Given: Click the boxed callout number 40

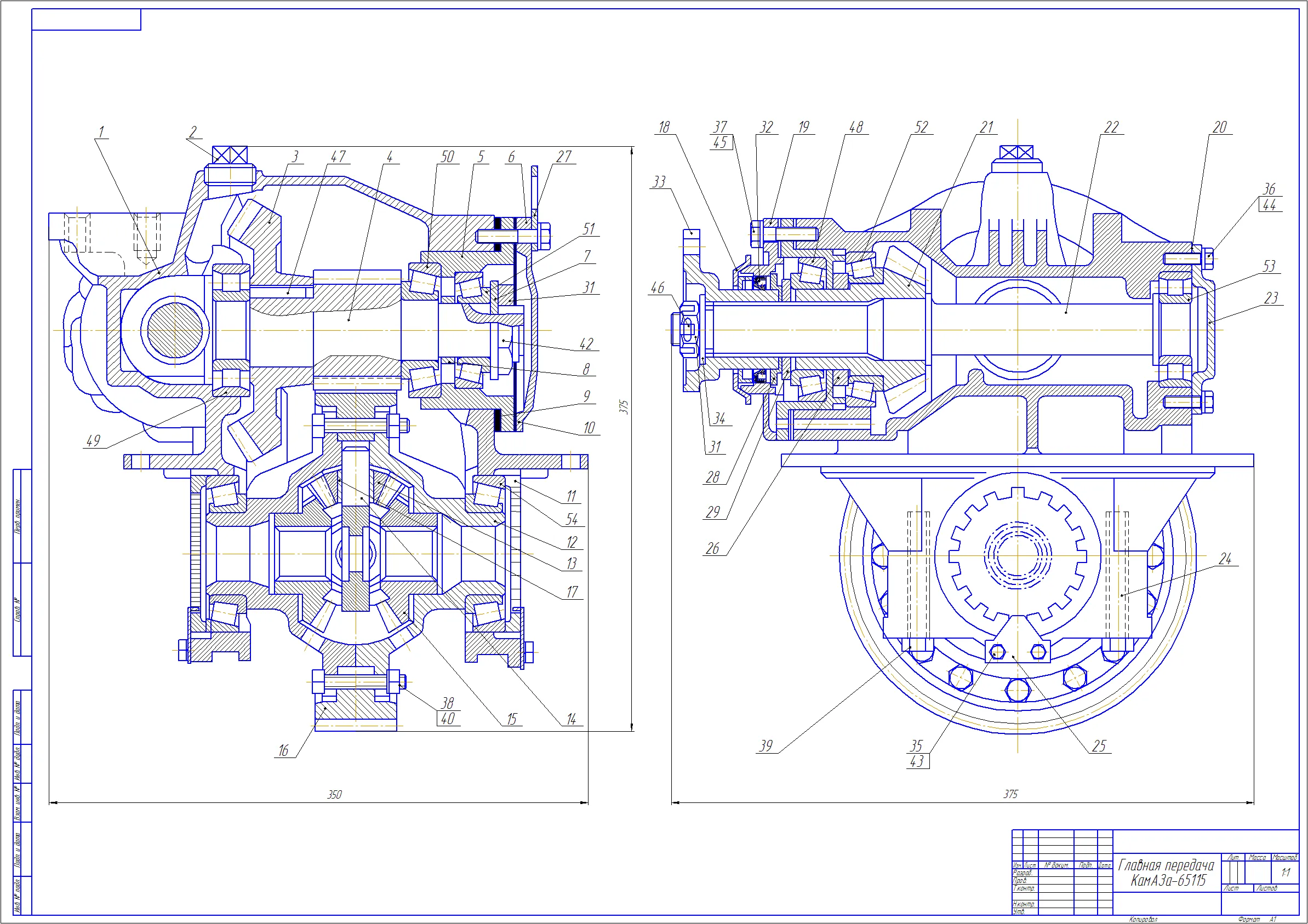Looking at the screenshot, I should tap(448, 719).
